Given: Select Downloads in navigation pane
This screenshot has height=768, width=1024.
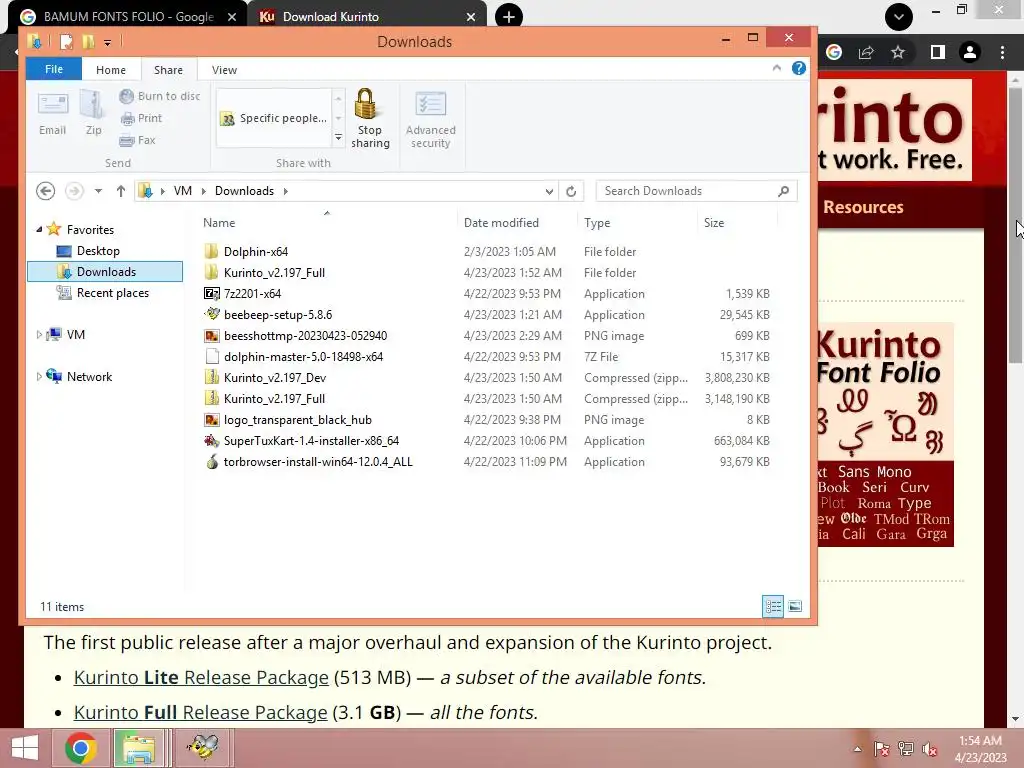Looking at the screenshot, I should coord(105,272).
